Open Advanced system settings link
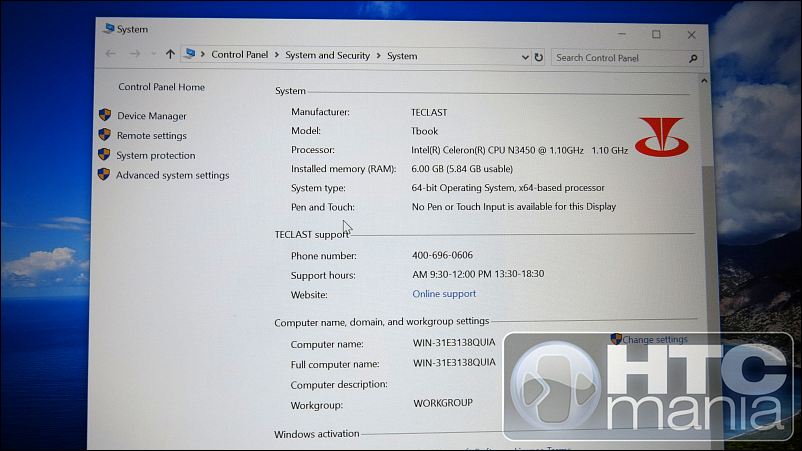 (x=172, y=175)
